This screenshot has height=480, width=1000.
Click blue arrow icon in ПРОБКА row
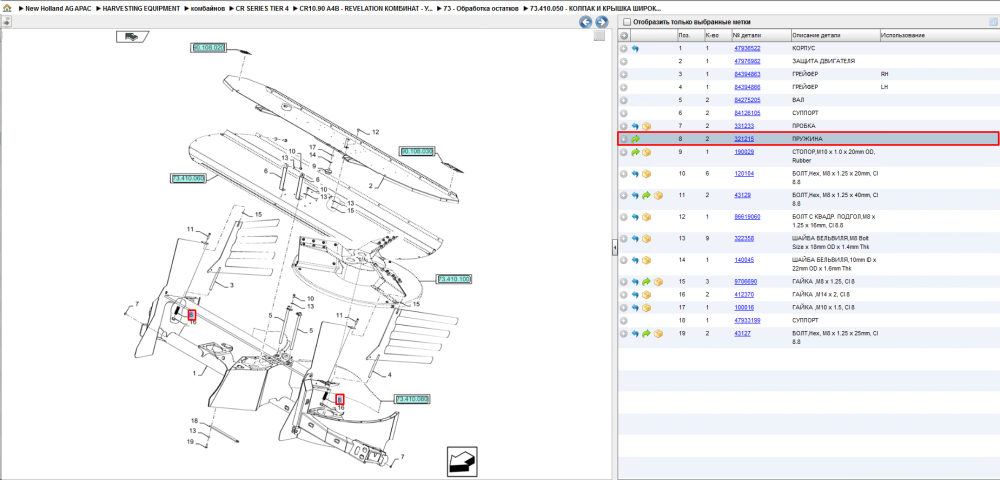(x=635, y=126)
